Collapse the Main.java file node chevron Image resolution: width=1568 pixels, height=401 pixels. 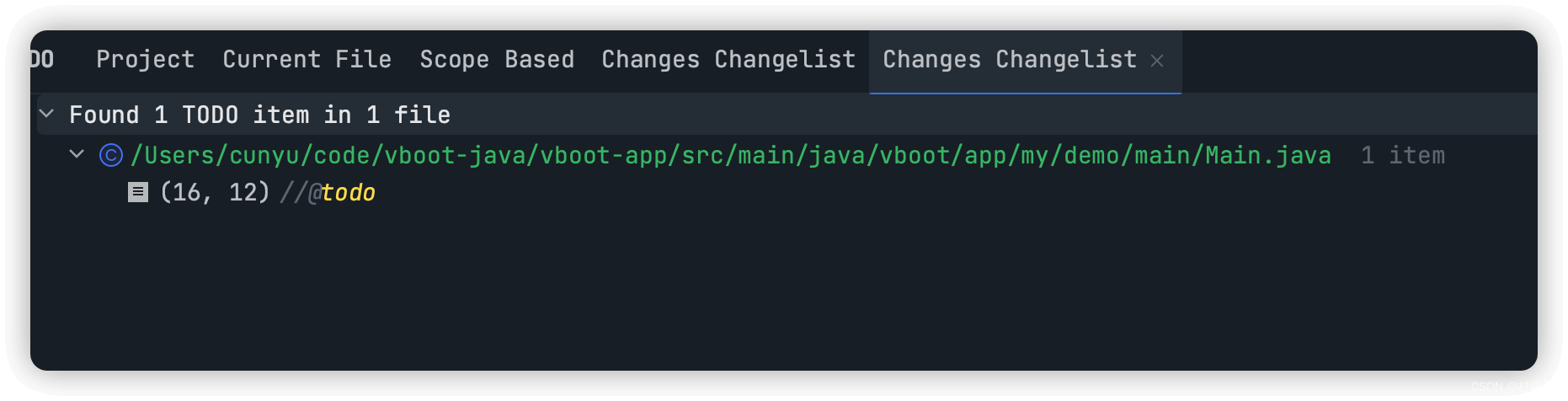click(77, 155)
